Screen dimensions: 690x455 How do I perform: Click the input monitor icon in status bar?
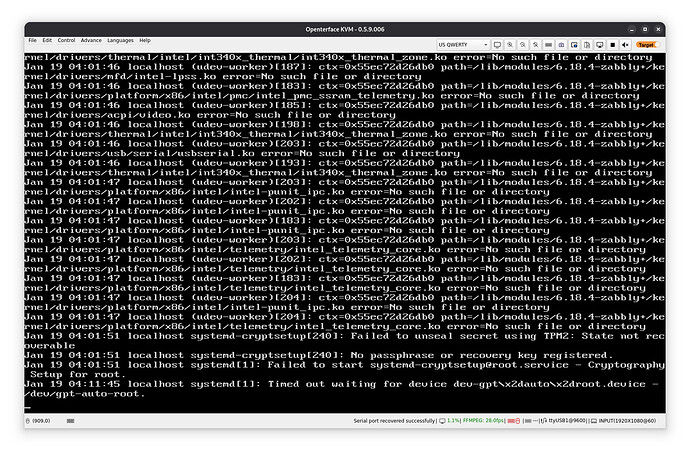594,421
